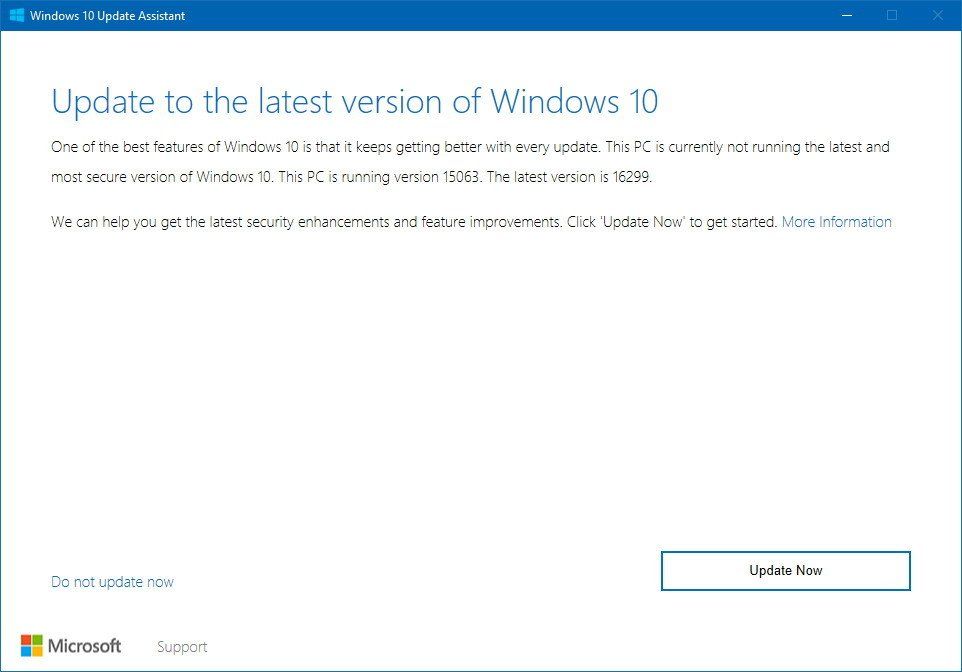Close the Windows 10 Update Assistant window
Viewport: 962px width, 672px height.
point(936,15)
